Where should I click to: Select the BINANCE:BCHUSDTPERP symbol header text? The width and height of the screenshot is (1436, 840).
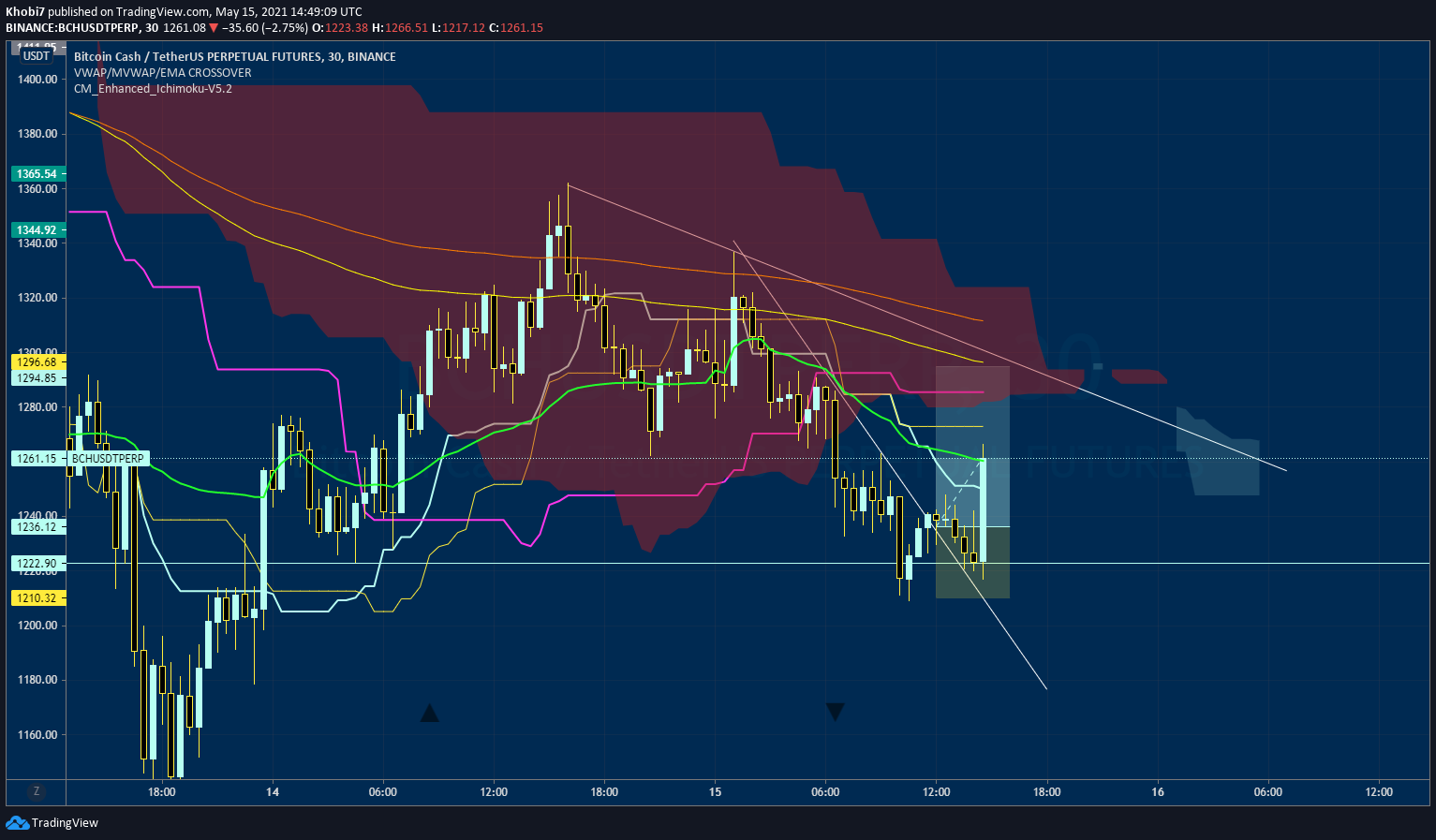coord(72,28)
